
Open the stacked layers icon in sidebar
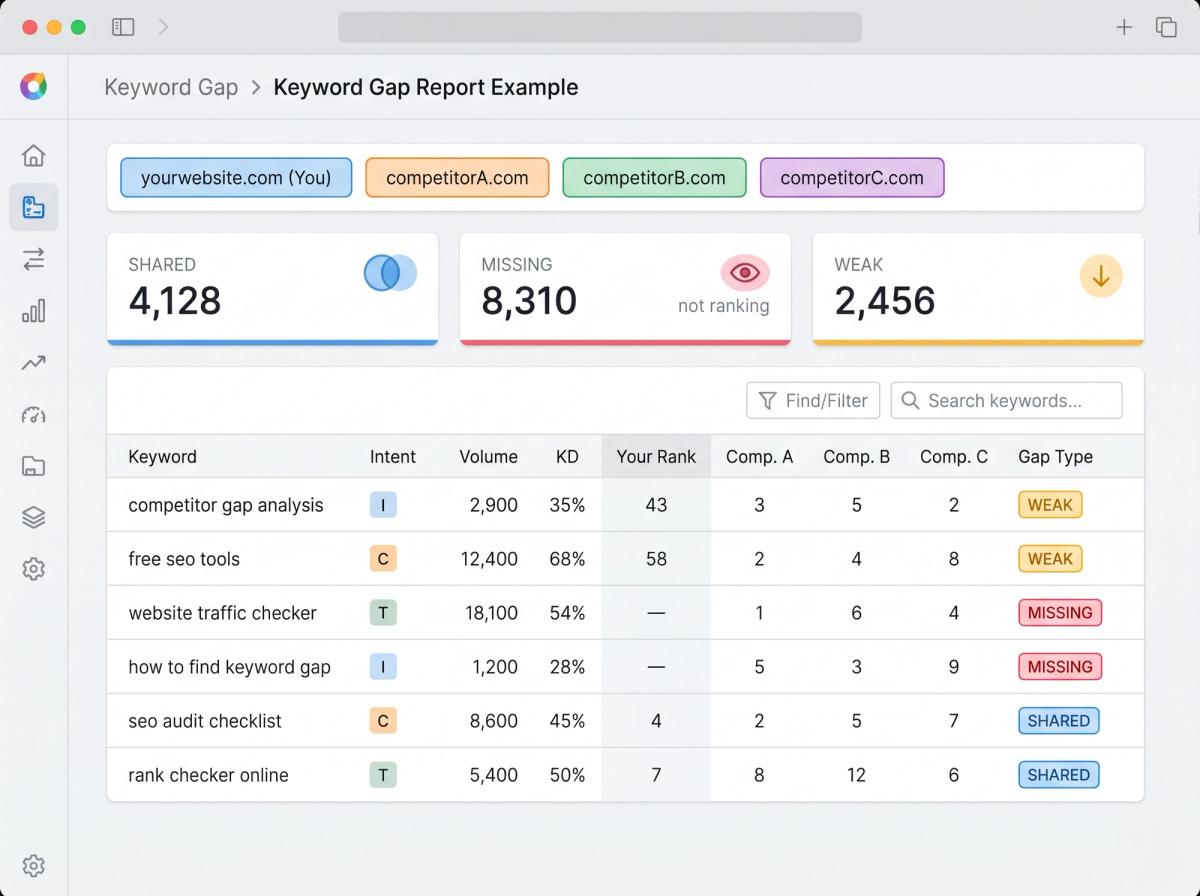coord(34,518)
